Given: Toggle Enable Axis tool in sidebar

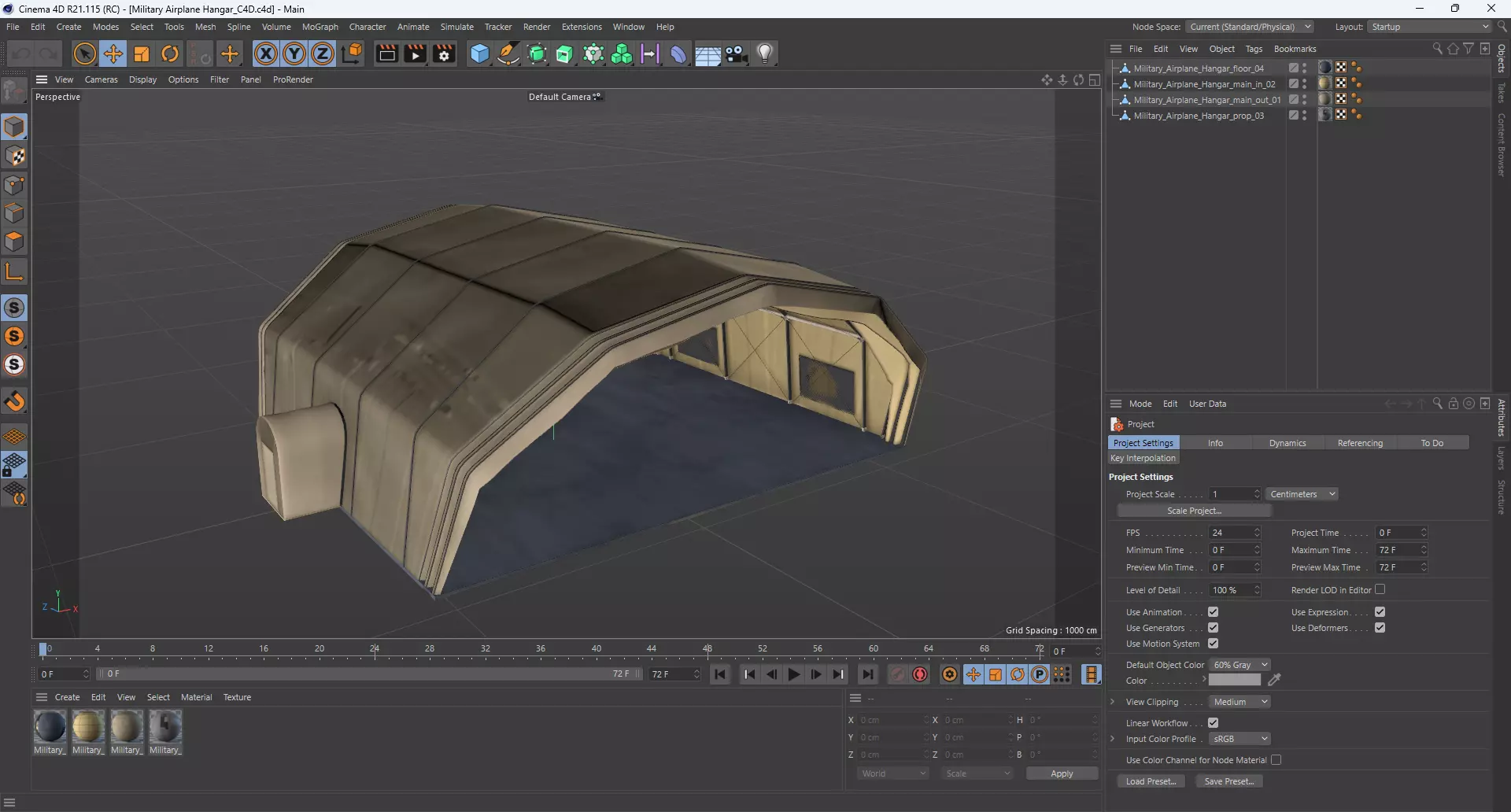Looking at the screenshot, I should pos(14,272).
